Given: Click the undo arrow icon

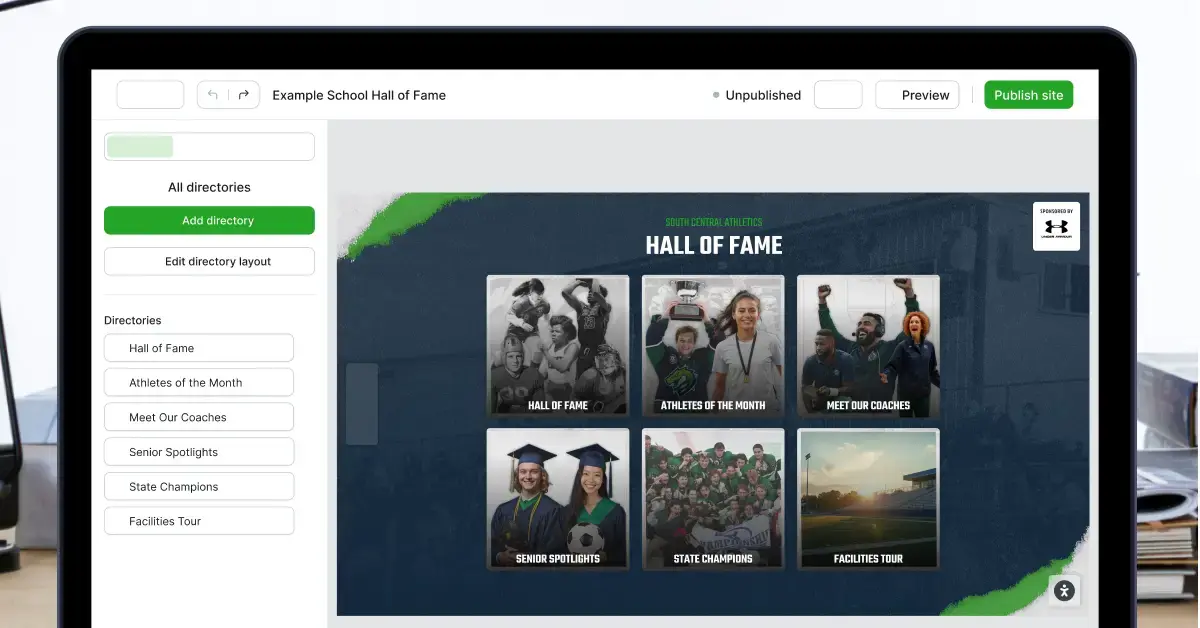Looking at the screenshot, I should coord(212,95).
